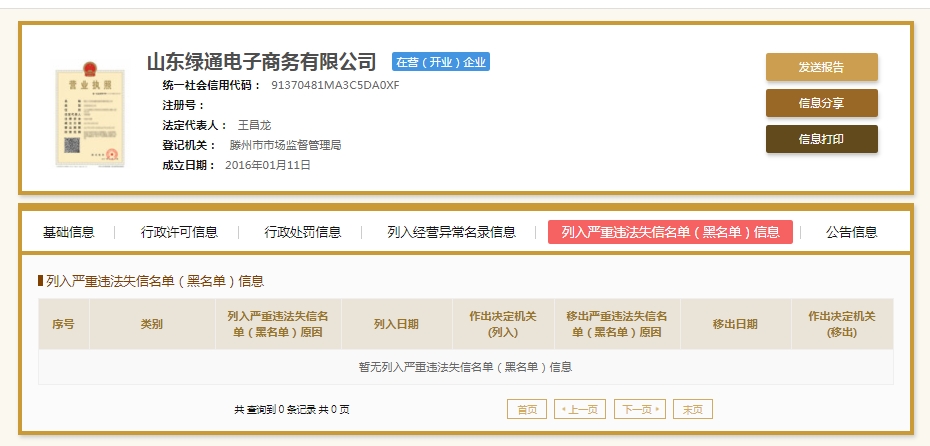Select the 行政处罚信息 tab
930x446 pixels.
[302, 232]
